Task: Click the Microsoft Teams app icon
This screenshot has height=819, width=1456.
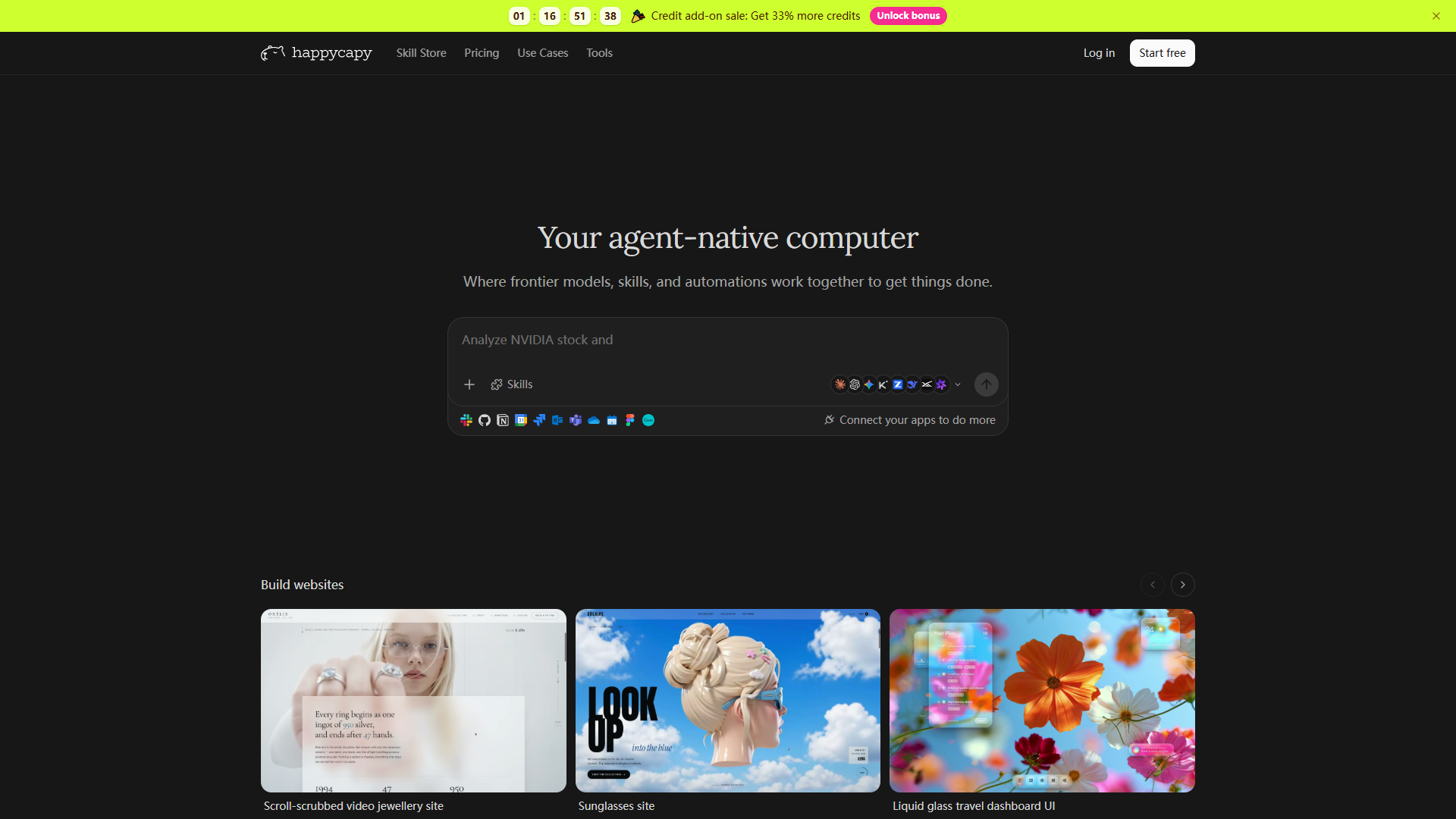Action: [576, 420]
